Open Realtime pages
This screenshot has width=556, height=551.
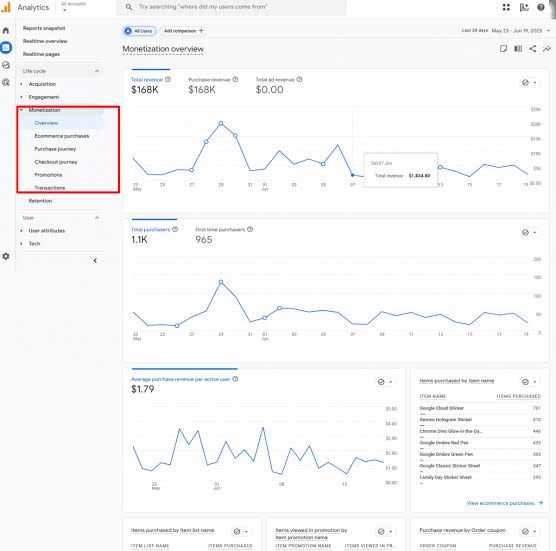[x=41, y=54]
